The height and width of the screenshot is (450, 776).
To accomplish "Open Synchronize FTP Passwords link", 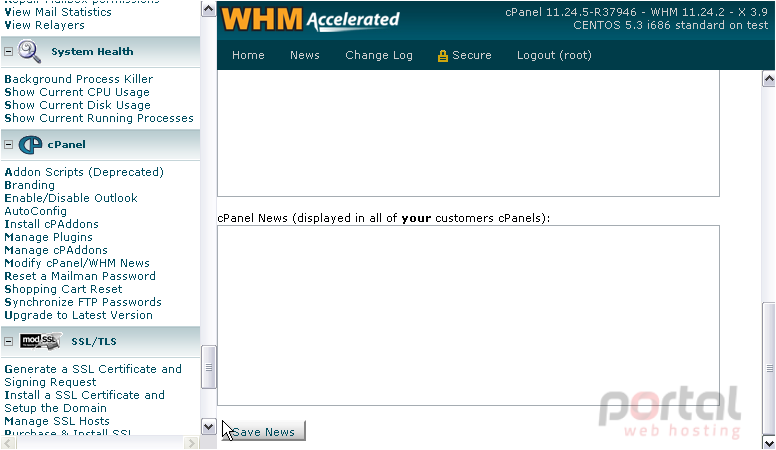I will [x=83, y=302].
